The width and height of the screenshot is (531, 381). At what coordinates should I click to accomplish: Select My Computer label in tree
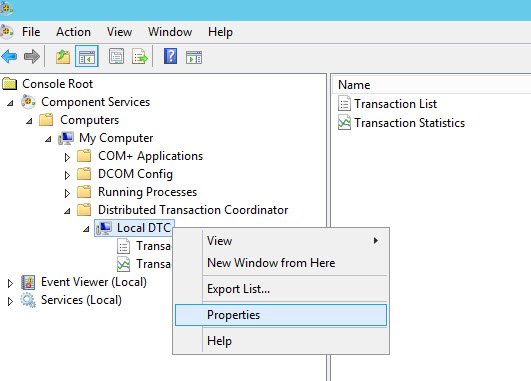[x=116, y=138]
